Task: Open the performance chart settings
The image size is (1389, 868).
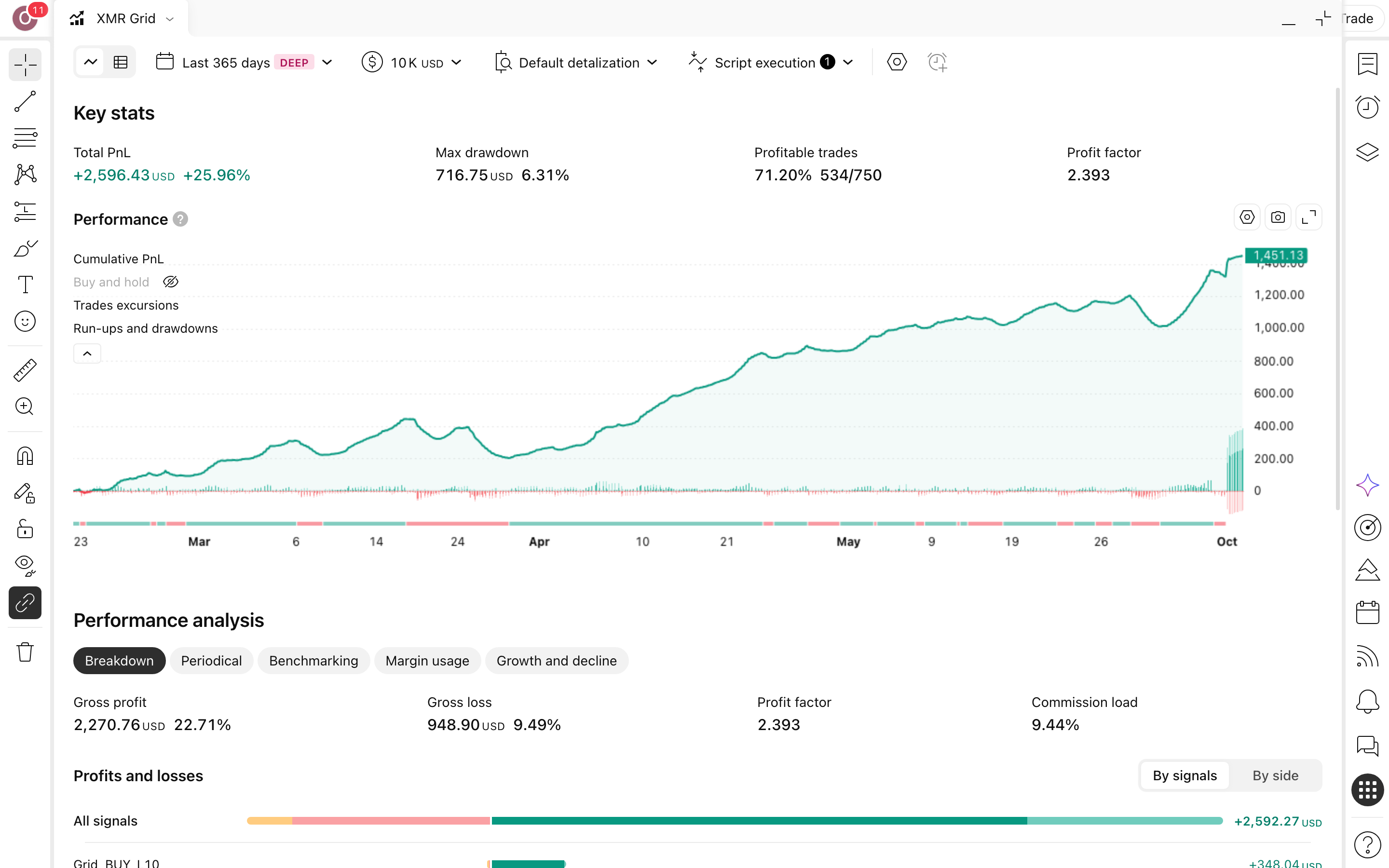Action: 1247,217
